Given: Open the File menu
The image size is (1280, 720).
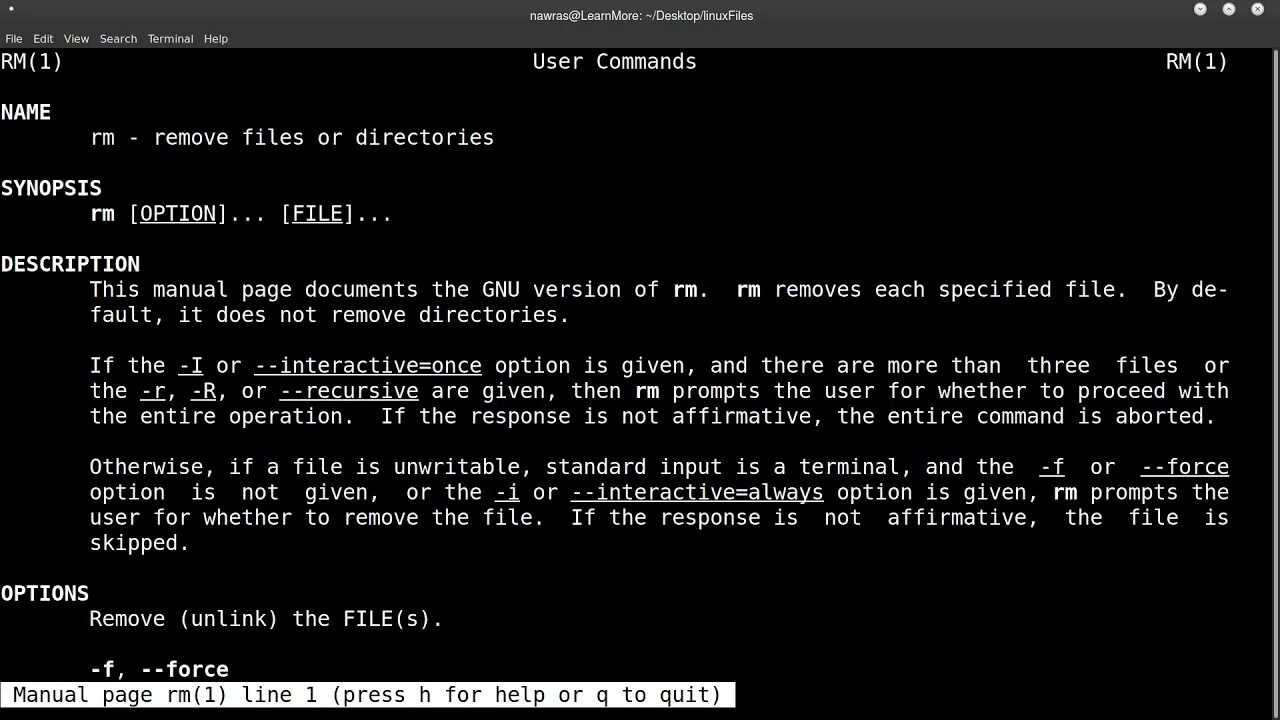Looking at the screenshot, I should click(14, 39).
